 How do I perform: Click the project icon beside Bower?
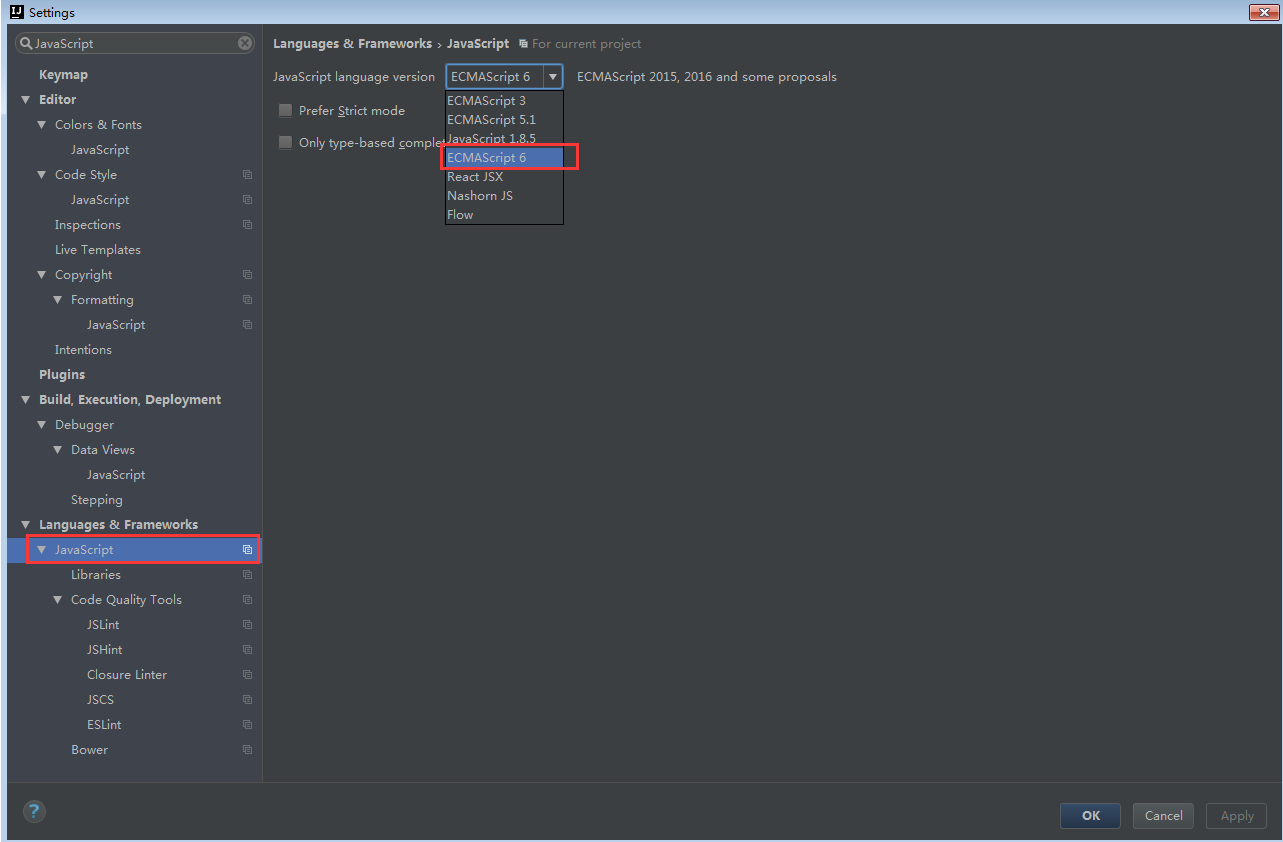pos(247,750)
